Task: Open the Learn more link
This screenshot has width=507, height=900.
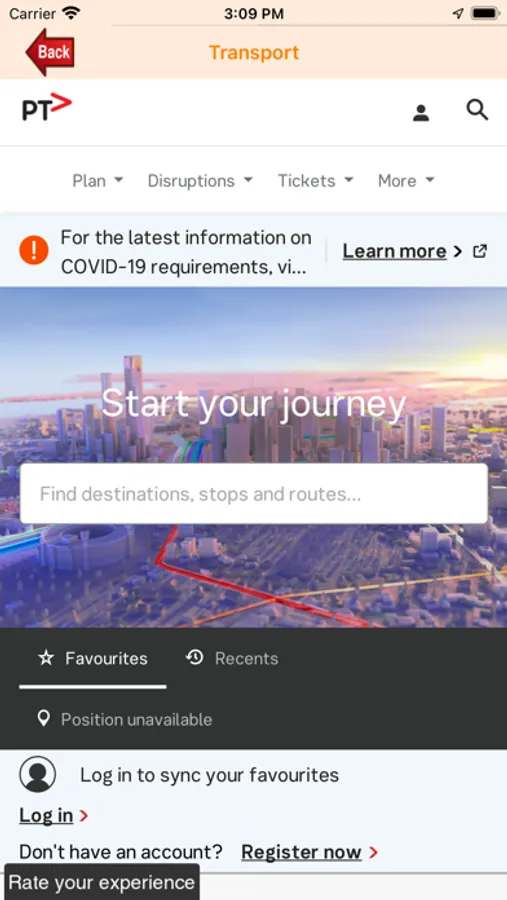Action: [394, 251]
